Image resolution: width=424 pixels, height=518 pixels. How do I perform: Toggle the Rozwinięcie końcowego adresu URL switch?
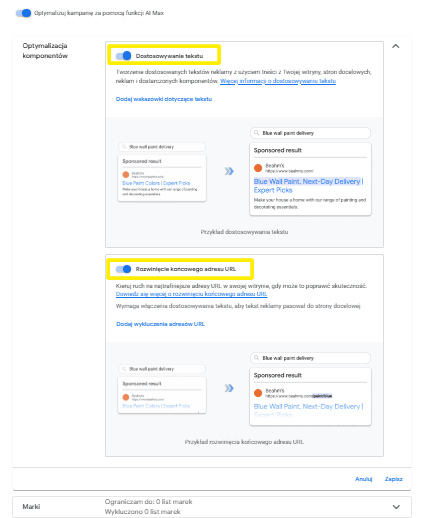[123, 269]
